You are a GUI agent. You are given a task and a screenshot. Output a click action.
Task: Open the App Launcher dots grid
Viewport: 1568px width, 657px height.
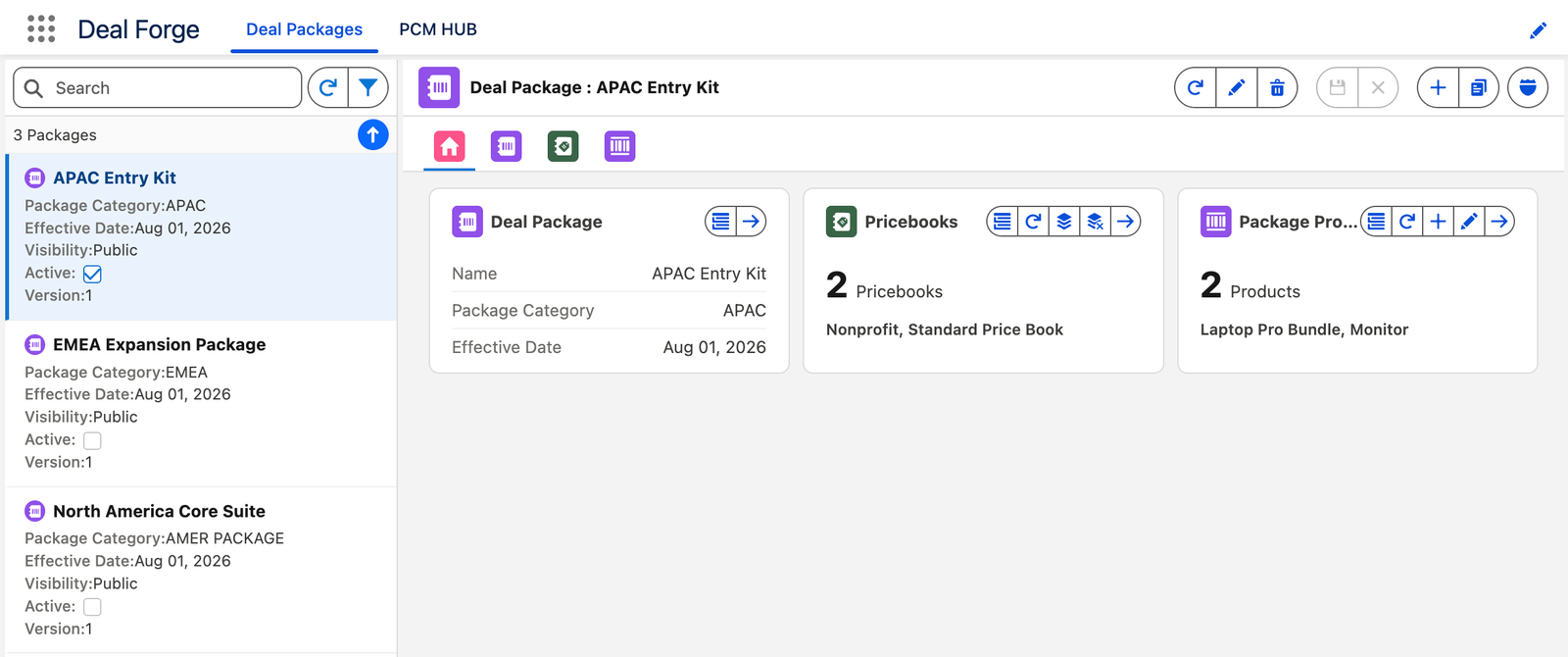coord(41,28)
